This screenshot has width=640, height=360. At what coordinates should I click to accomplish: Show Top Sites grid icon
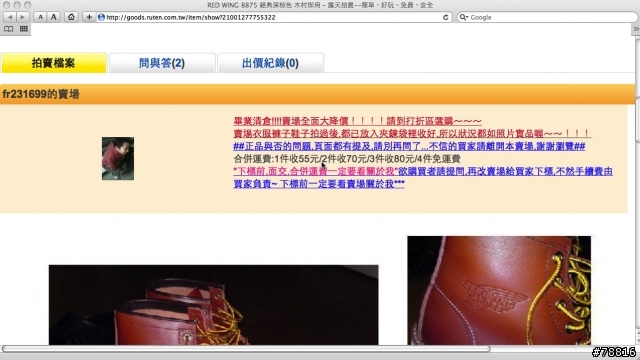tap(24, 29)
